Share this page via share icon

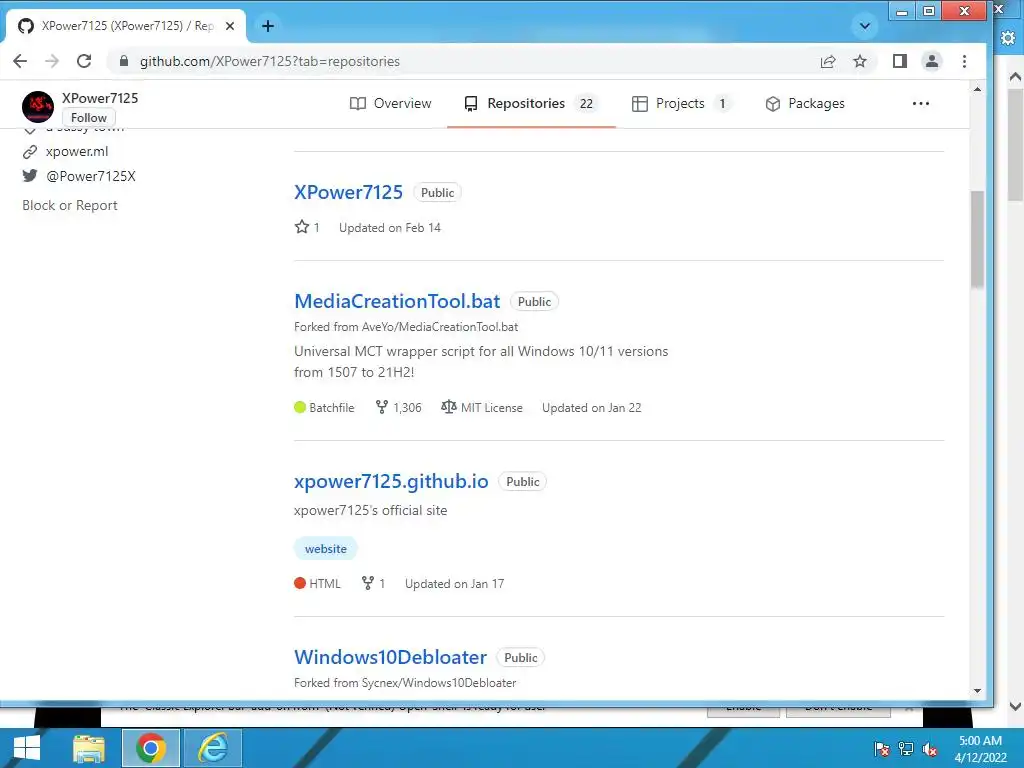(827, 61)
